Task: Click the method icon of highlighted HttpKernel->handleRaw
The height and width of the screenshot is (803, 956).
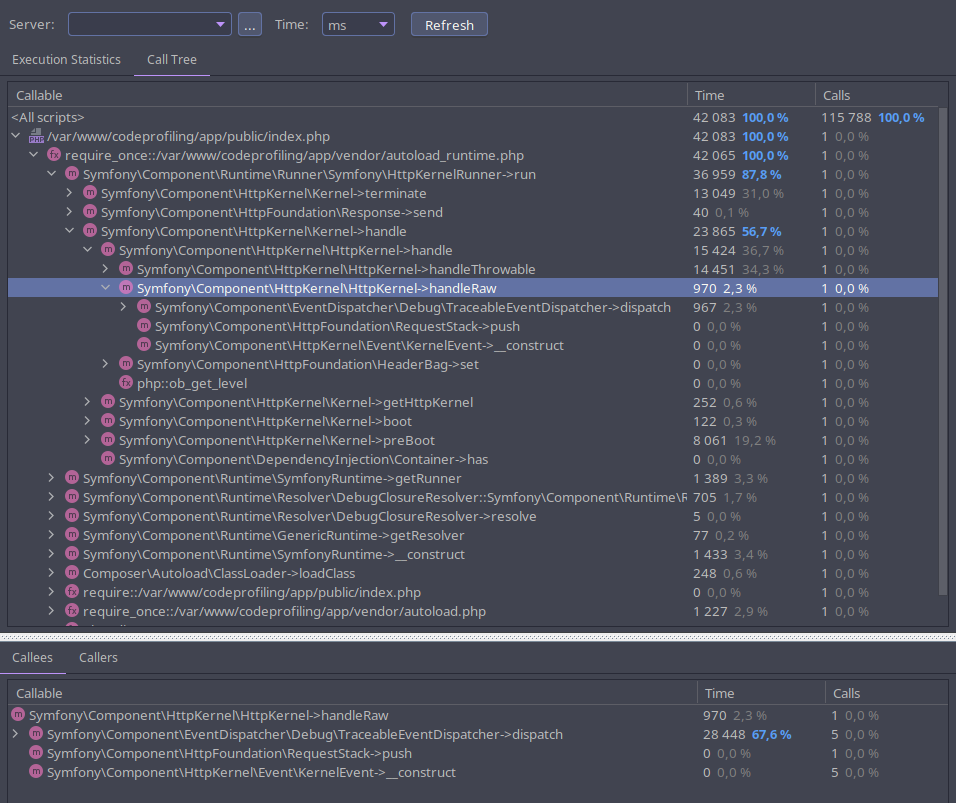Action: pos(126,287)
